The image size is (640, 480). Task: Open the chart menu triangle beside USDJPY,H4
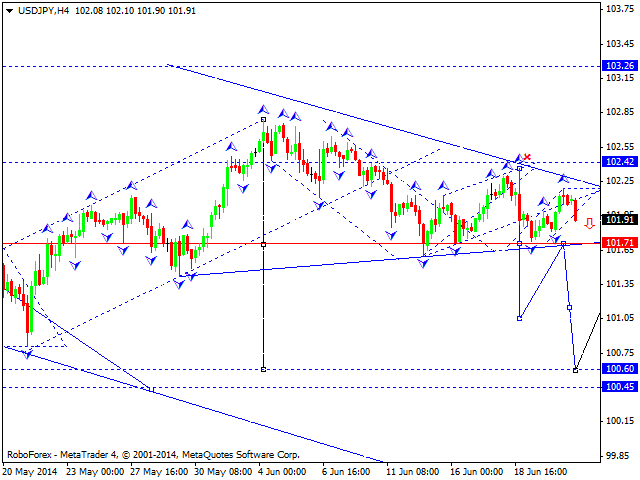click(9, 11)
